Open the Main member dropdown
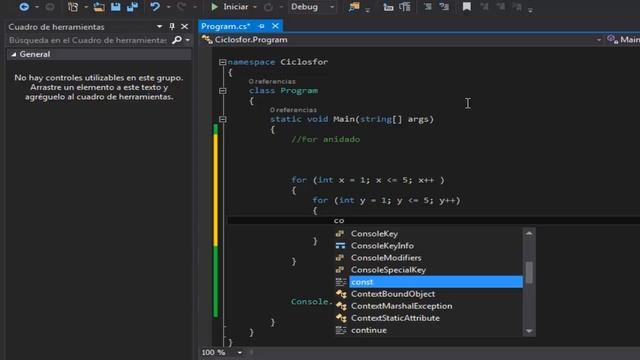Viewport: 640px width, 360px height. coord(623,40)
